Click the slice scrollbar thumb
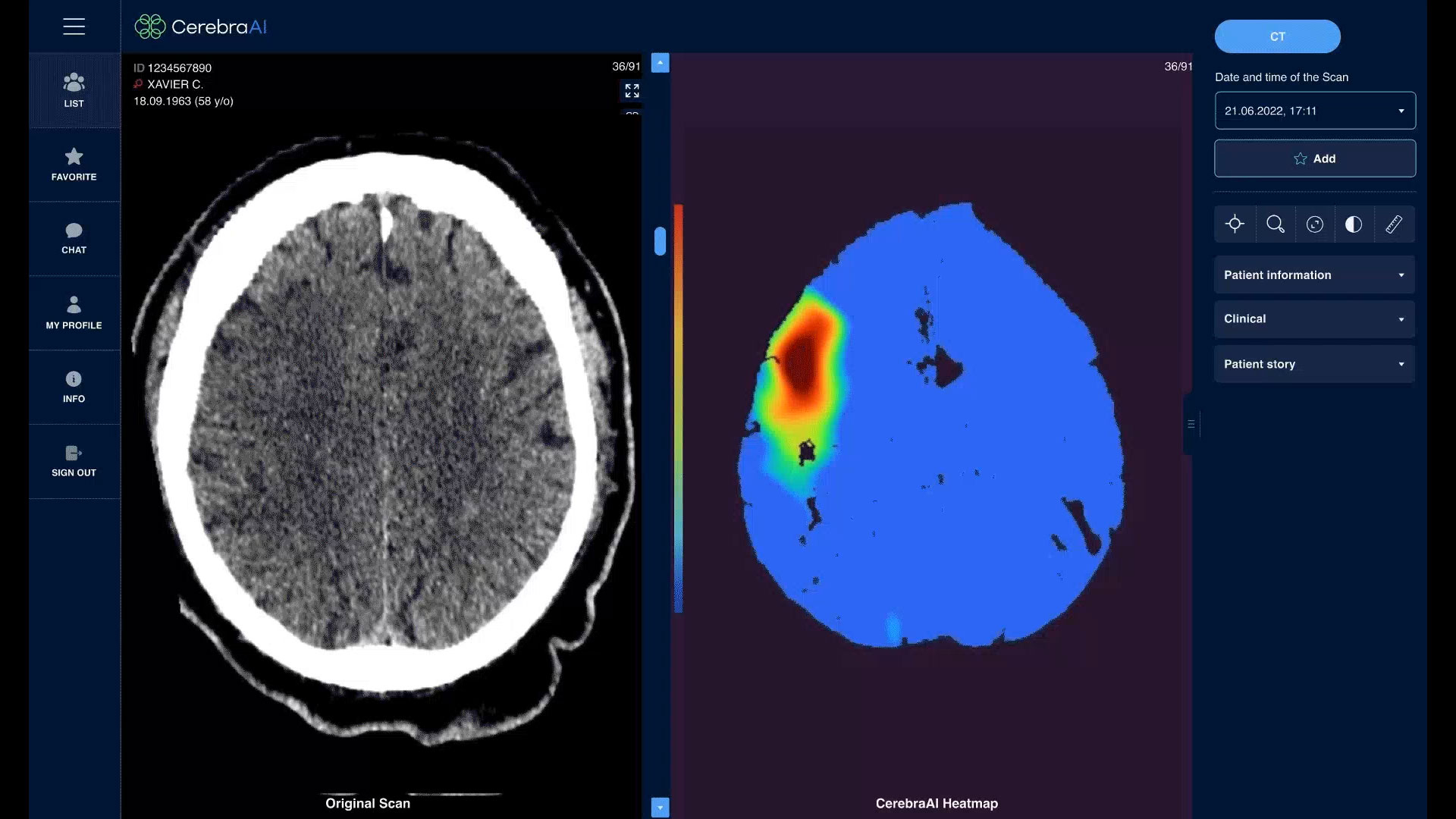The image size is (1456, 819). (x=660, y=241)
